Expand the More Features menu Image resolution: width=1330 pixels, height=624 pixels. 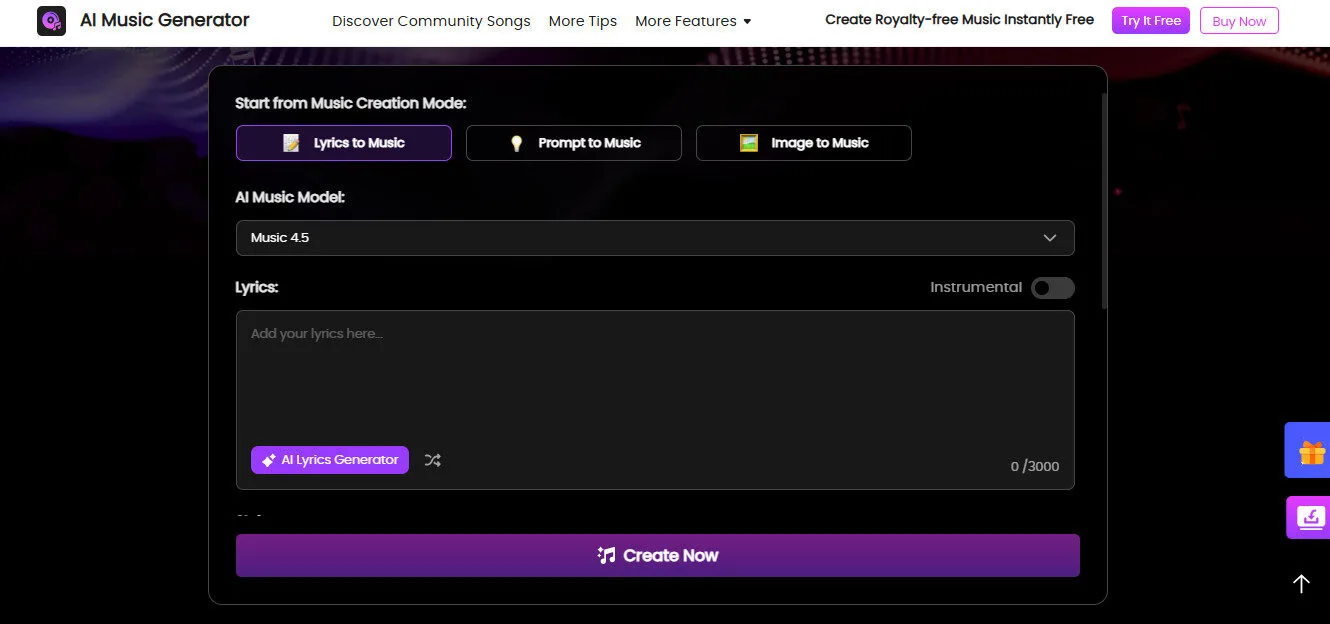click(693, 20)
